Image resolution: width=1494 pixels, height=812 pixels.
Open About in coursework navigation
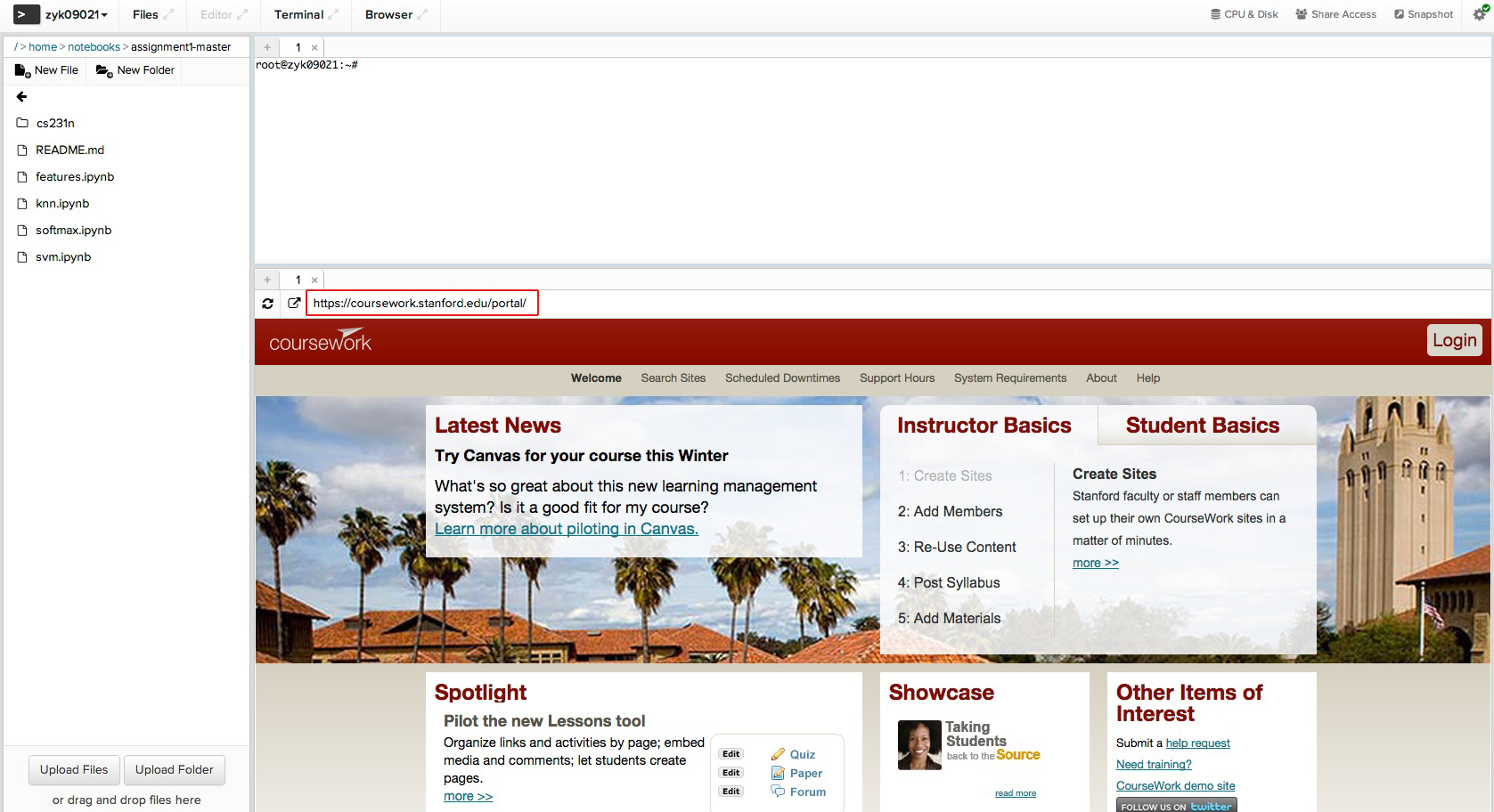1101,378
